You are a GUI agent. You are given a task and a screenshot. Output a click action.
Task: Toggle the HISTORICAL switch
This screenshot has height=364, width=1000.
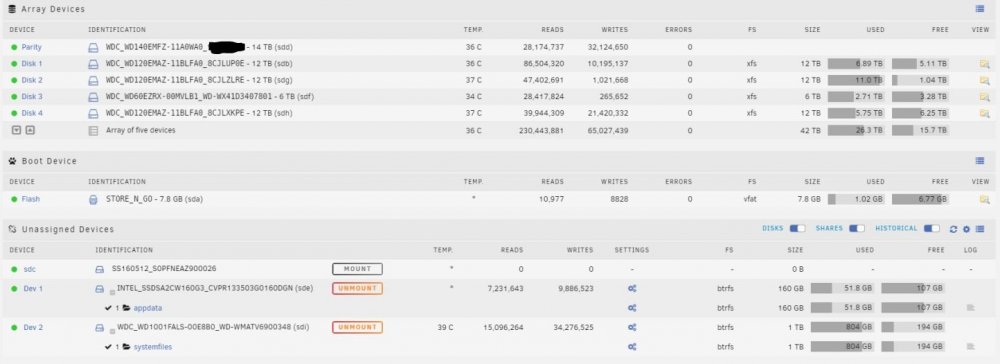[x=932, y=228]
